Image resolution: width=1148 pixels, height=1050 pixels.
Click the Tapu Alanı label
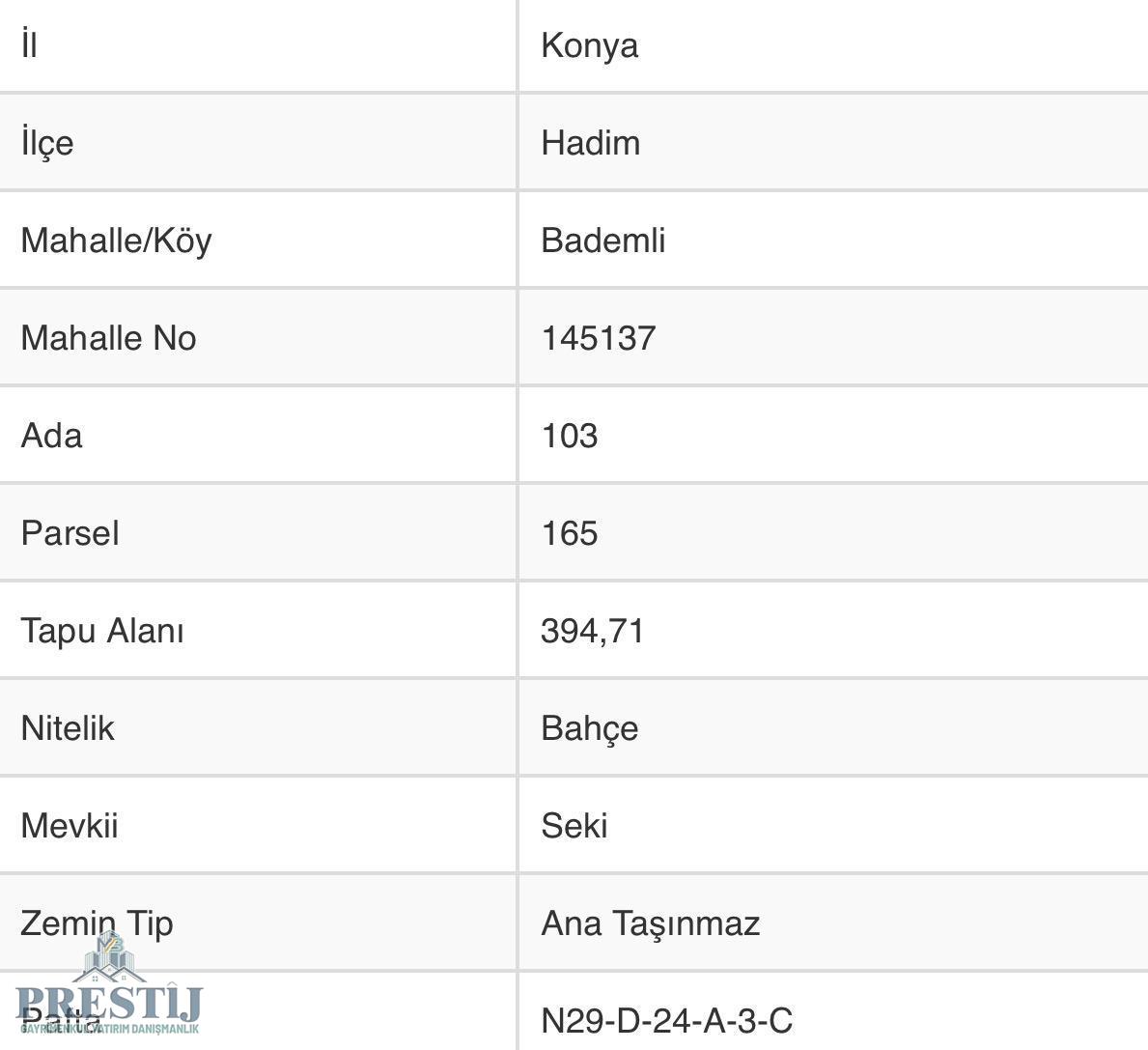click(x=102, y=631)
